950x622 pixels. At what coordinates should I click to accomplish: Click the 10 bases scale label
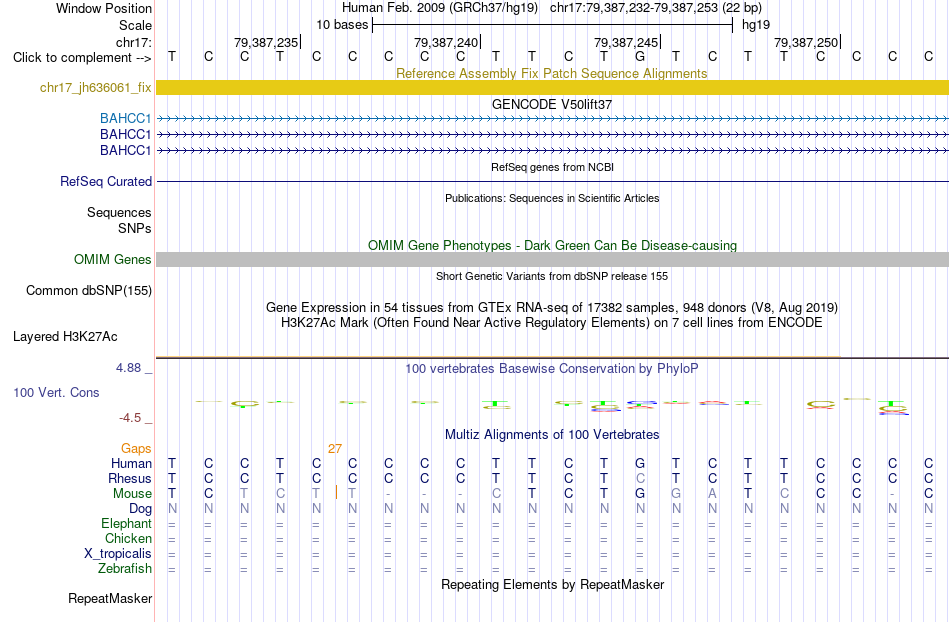pyautogui.click(x=342, y=25)
